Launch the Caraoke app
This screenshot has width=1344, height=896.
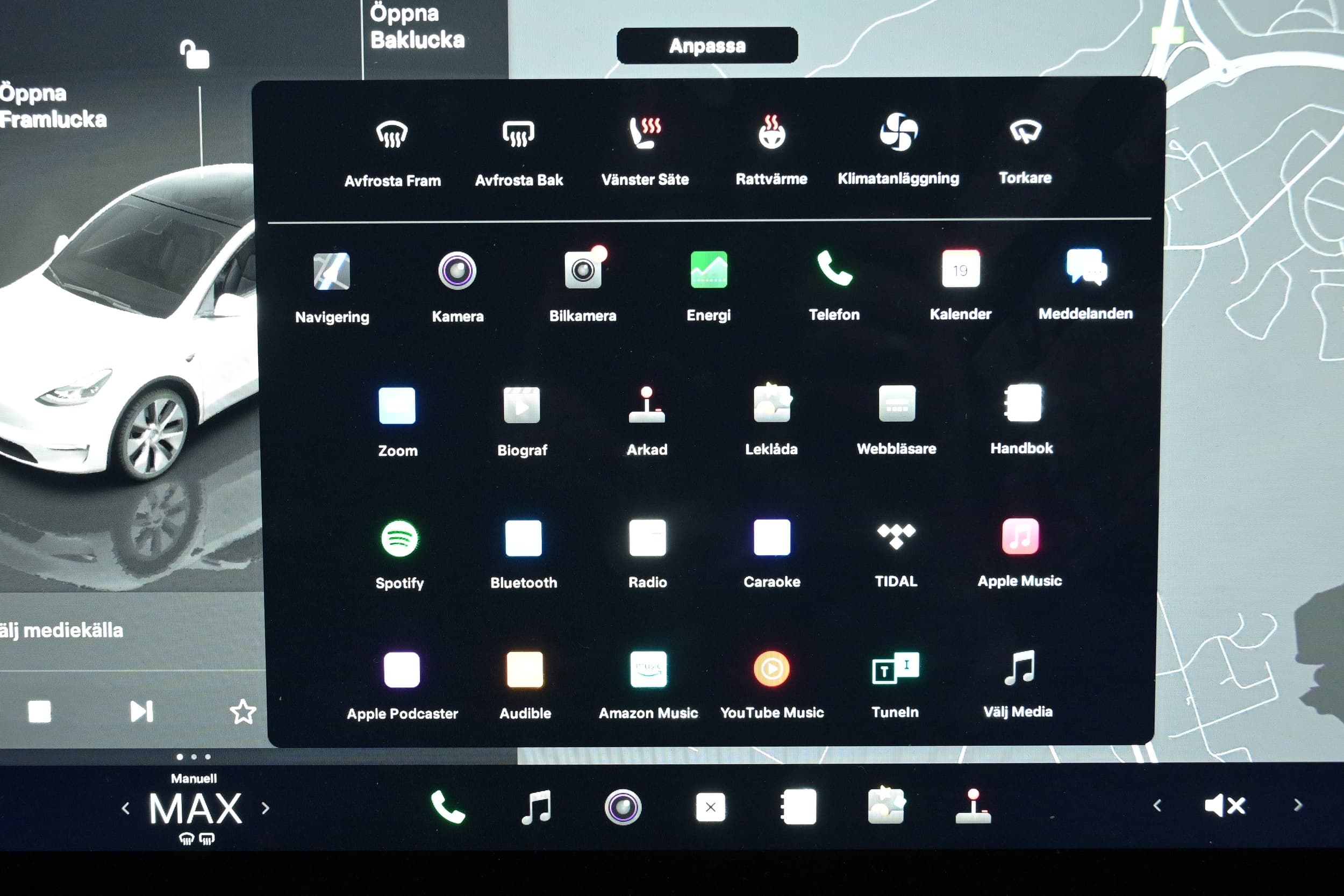coord(772,553)
